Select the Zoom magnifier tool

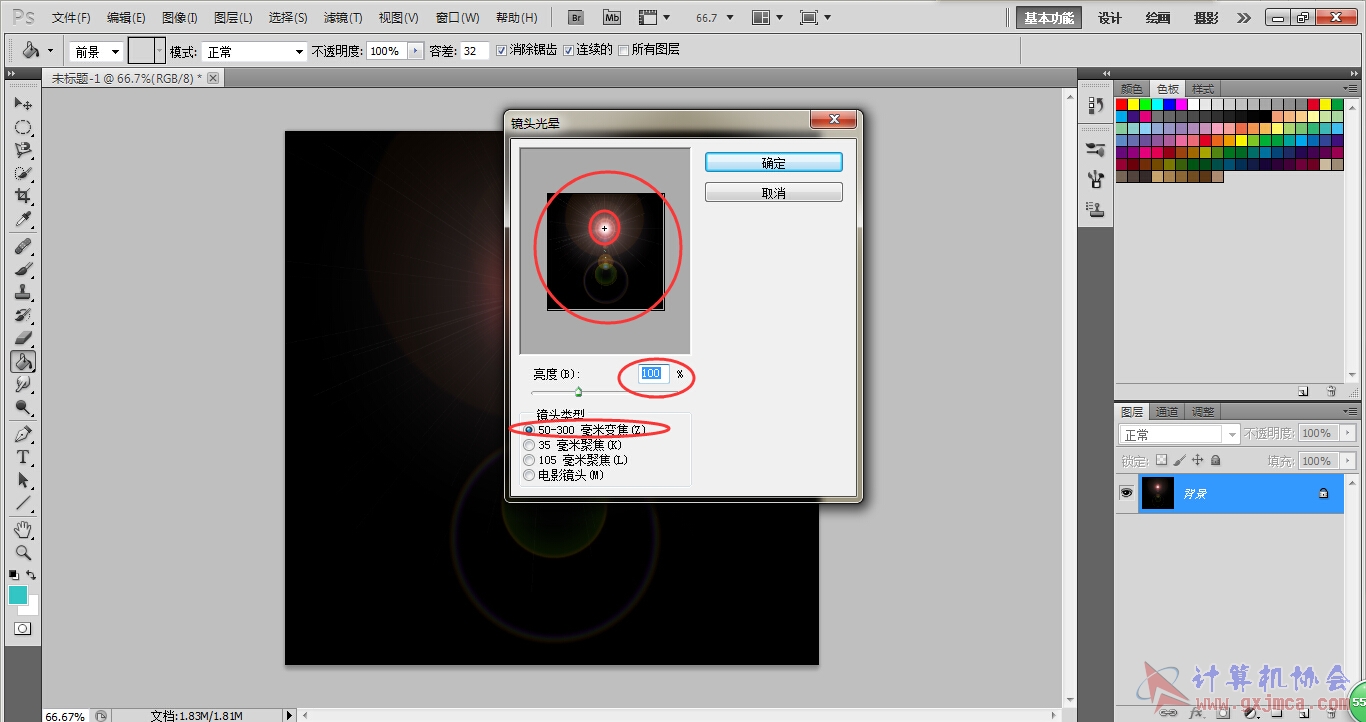tap(23, 552)
